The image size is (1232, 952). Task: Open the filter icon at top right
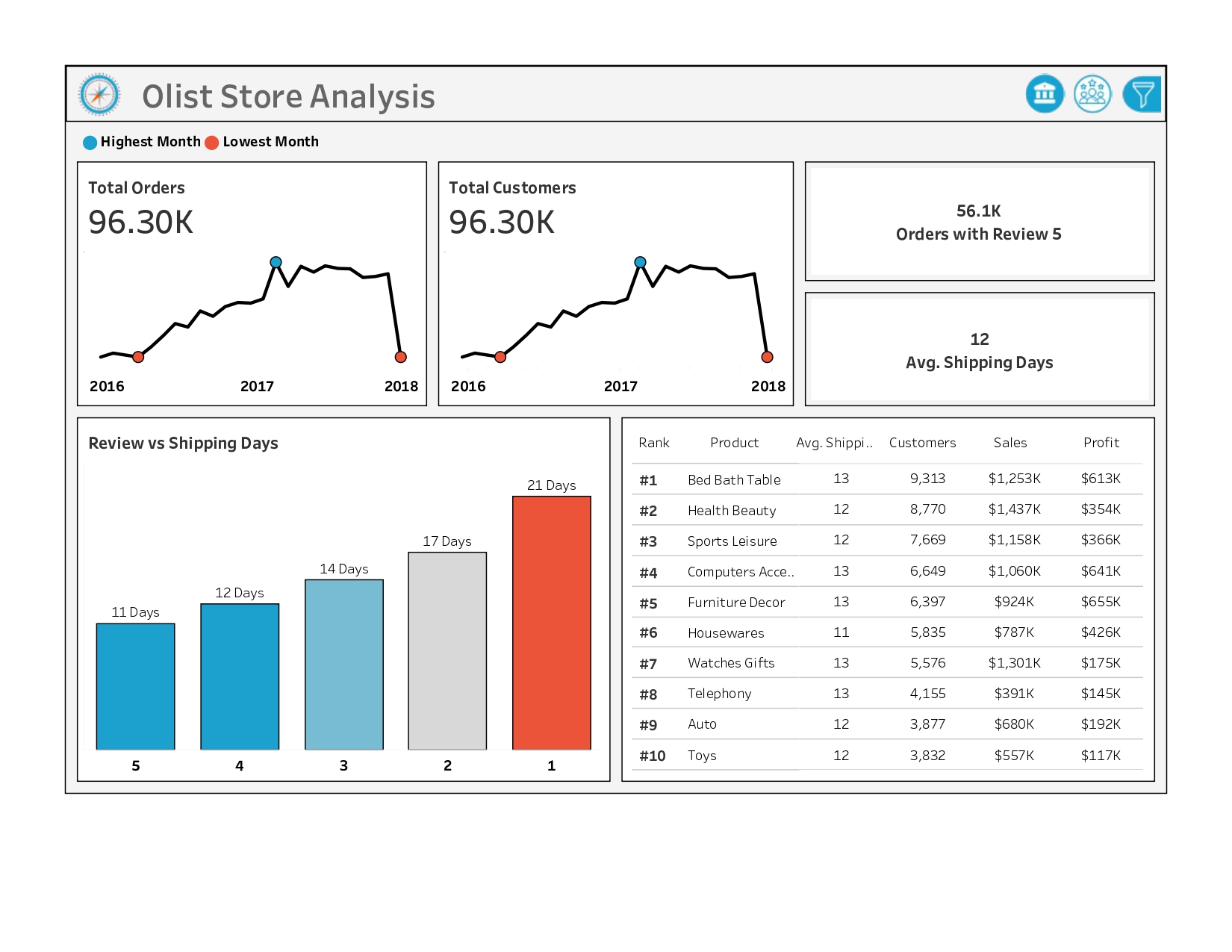1141,93
